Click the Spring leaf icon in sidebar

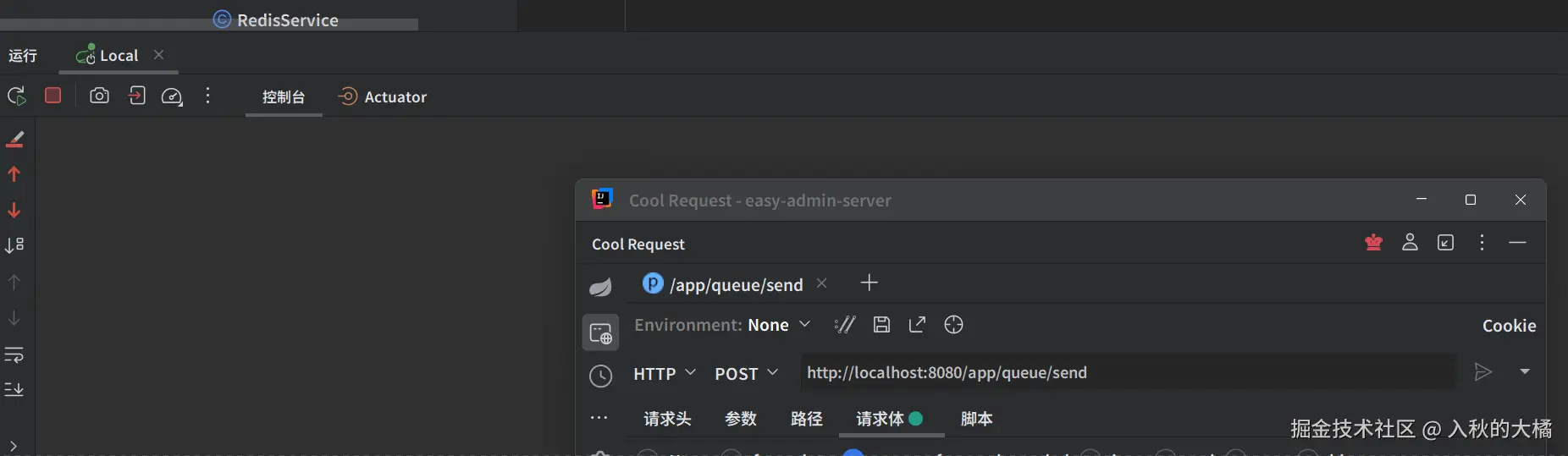600,287
